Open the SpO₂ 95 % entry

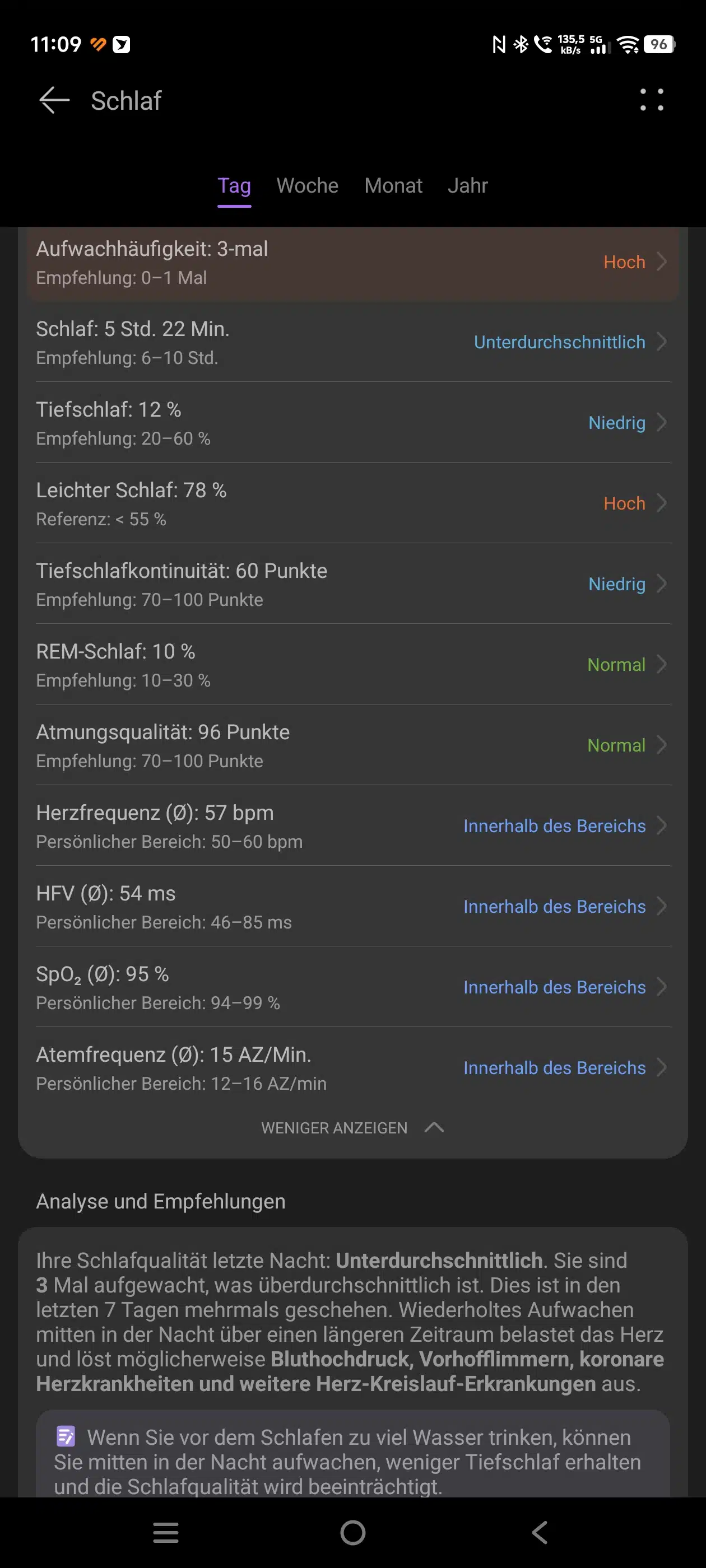tap(103, 974)
